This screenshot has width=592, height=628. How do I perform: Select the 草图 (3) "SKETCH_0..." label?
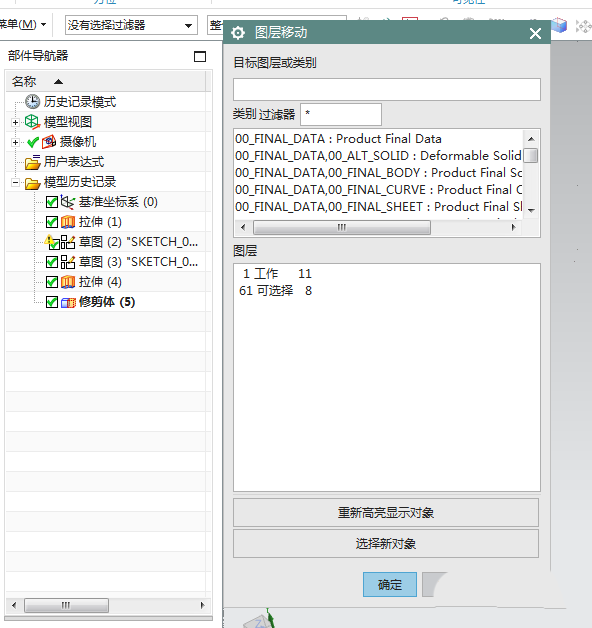138,262
